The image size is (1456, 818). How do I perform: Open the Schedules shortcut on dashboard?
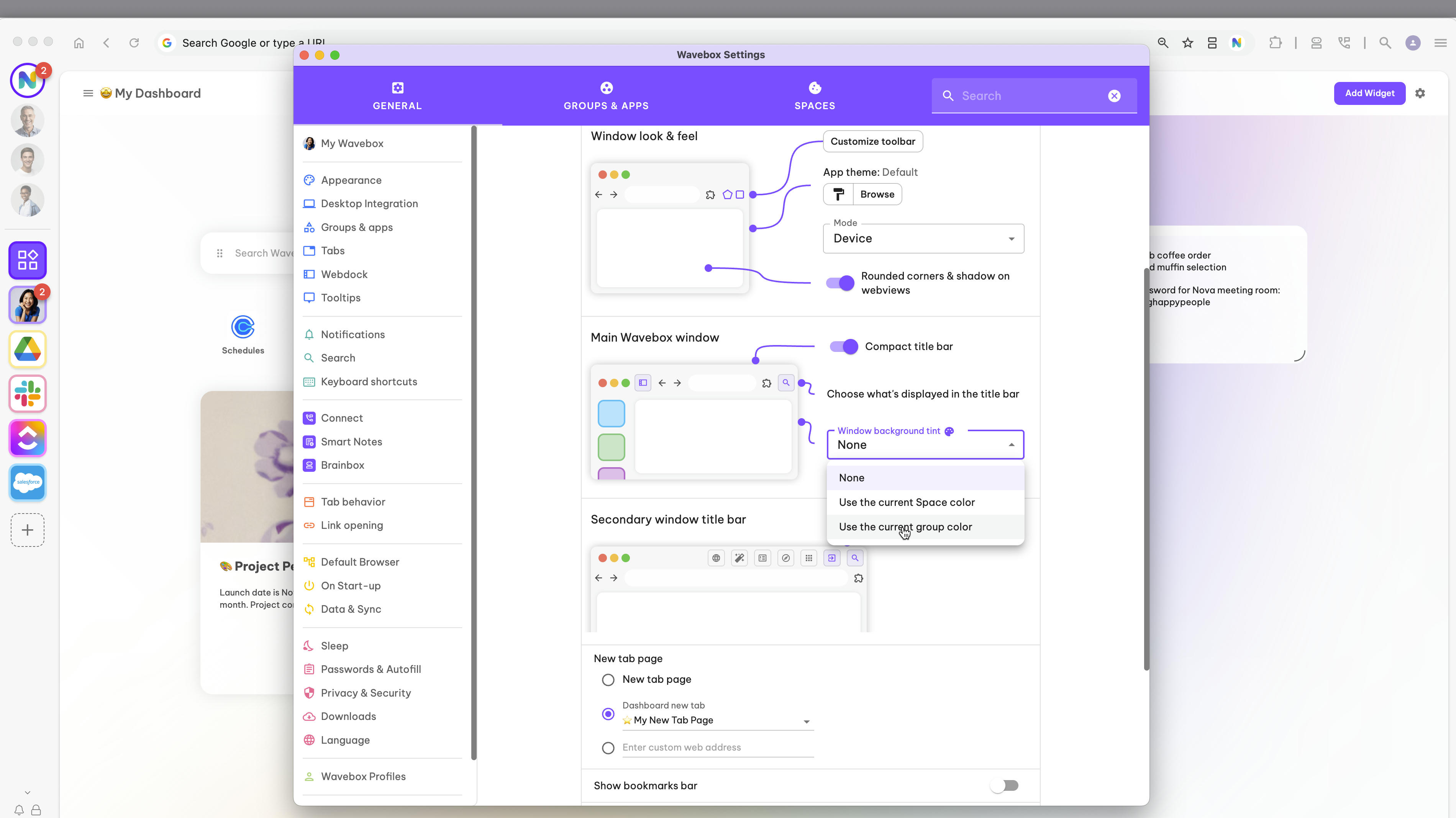tap(243, 335)
